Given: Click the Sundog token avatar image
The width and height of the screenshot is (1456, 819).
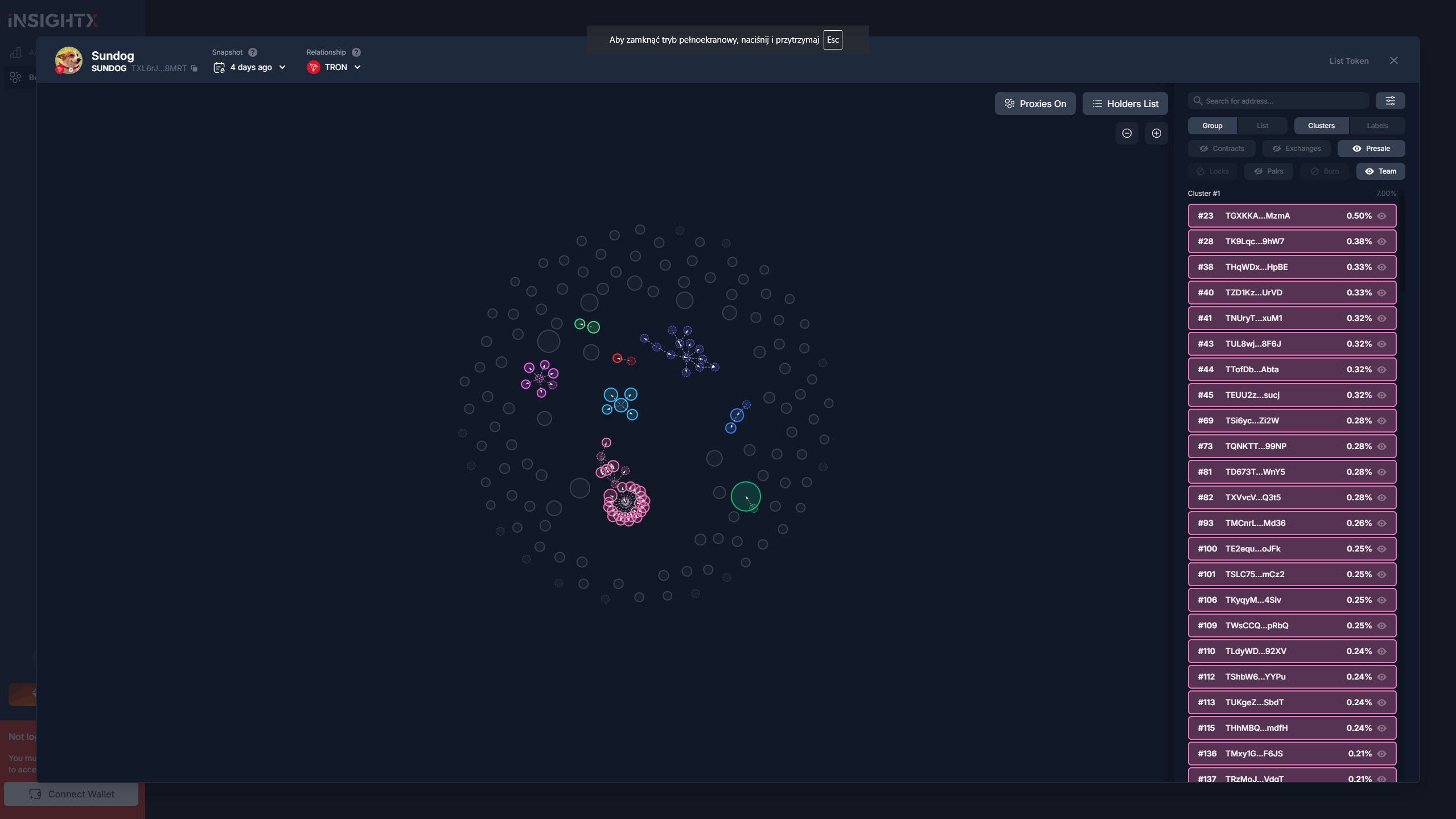Looking at the screenshot, I should (x=68, y=60).
